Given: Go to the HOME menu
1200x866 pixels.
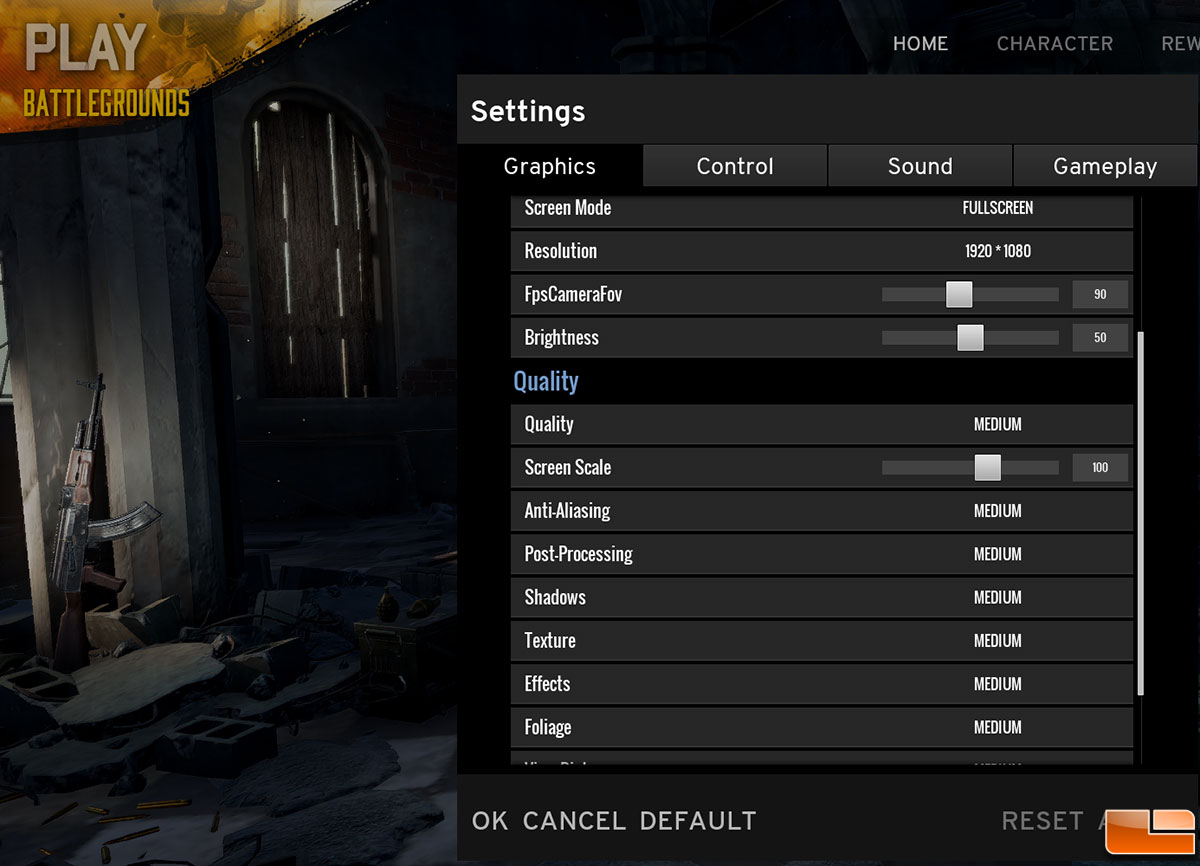Looking at the screenshot, I should [920, 43].
